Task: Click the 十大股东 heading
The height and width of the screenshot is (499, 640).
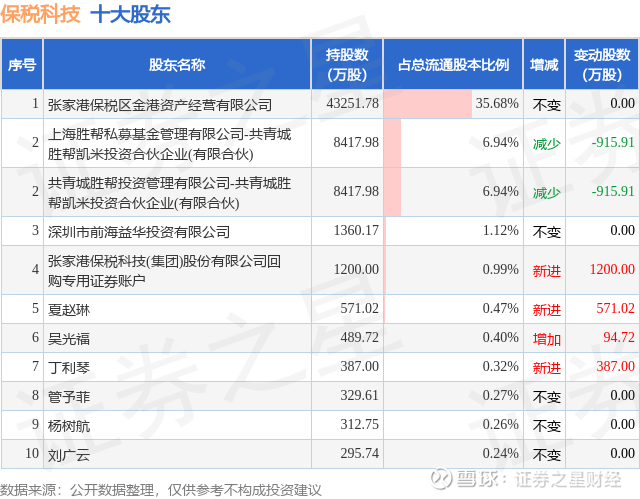Action: coord(130,14)
